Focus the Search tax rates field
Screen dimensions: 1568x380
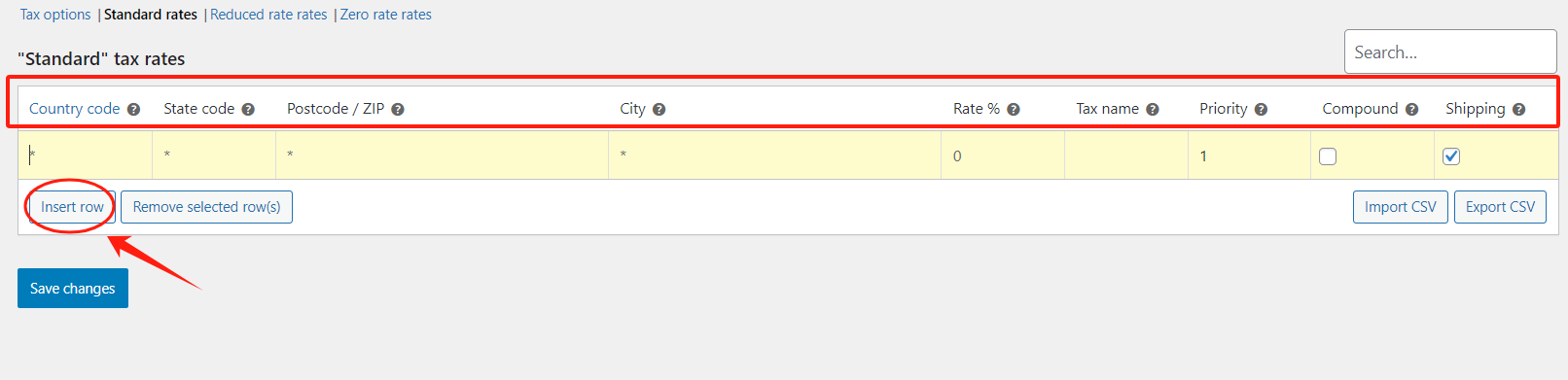click(x=1450, y=52)
